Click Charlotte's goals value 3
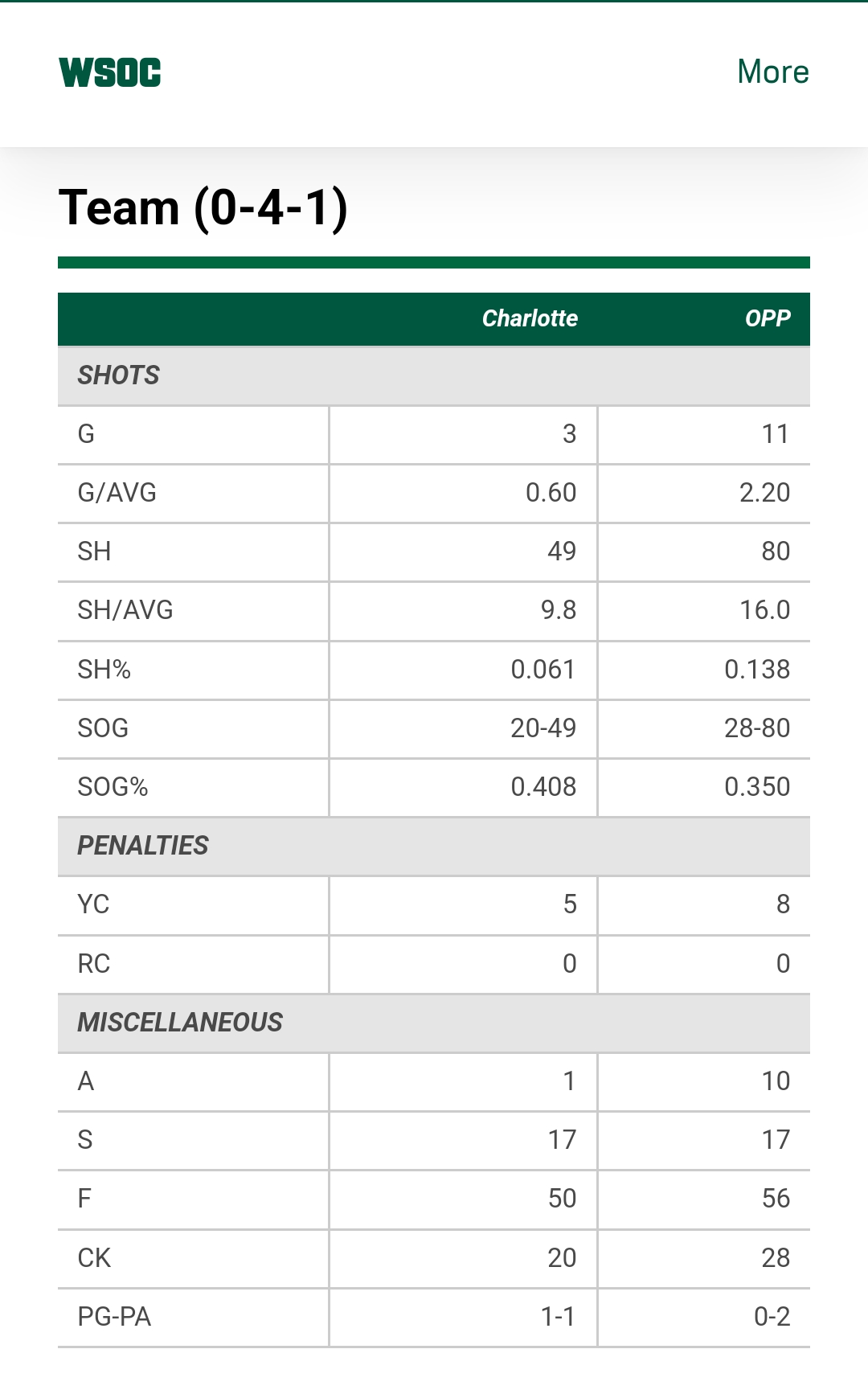The height and width of the screenshot is (1390, 868). pyautogui.click(x=569, y=434)
